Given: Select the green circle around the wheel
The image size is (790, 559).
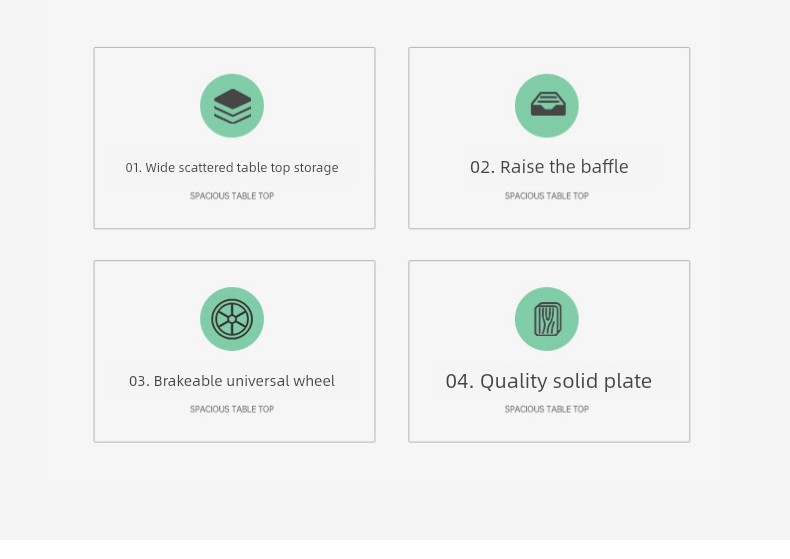Looking at the screenshot, I should [232, 319].
